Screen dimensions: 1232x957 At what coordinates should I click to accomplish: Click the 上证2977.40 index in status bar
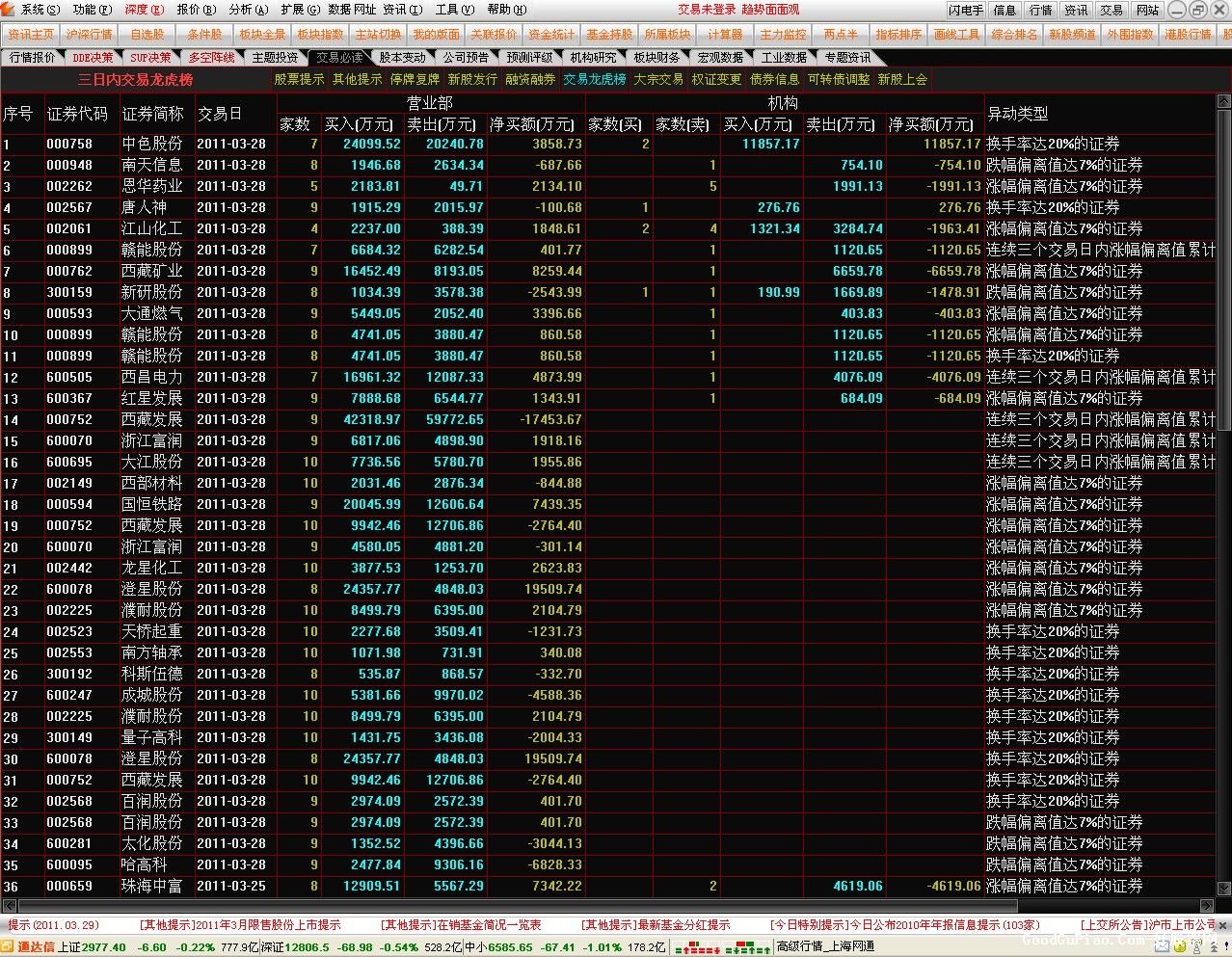pos(92,947)
